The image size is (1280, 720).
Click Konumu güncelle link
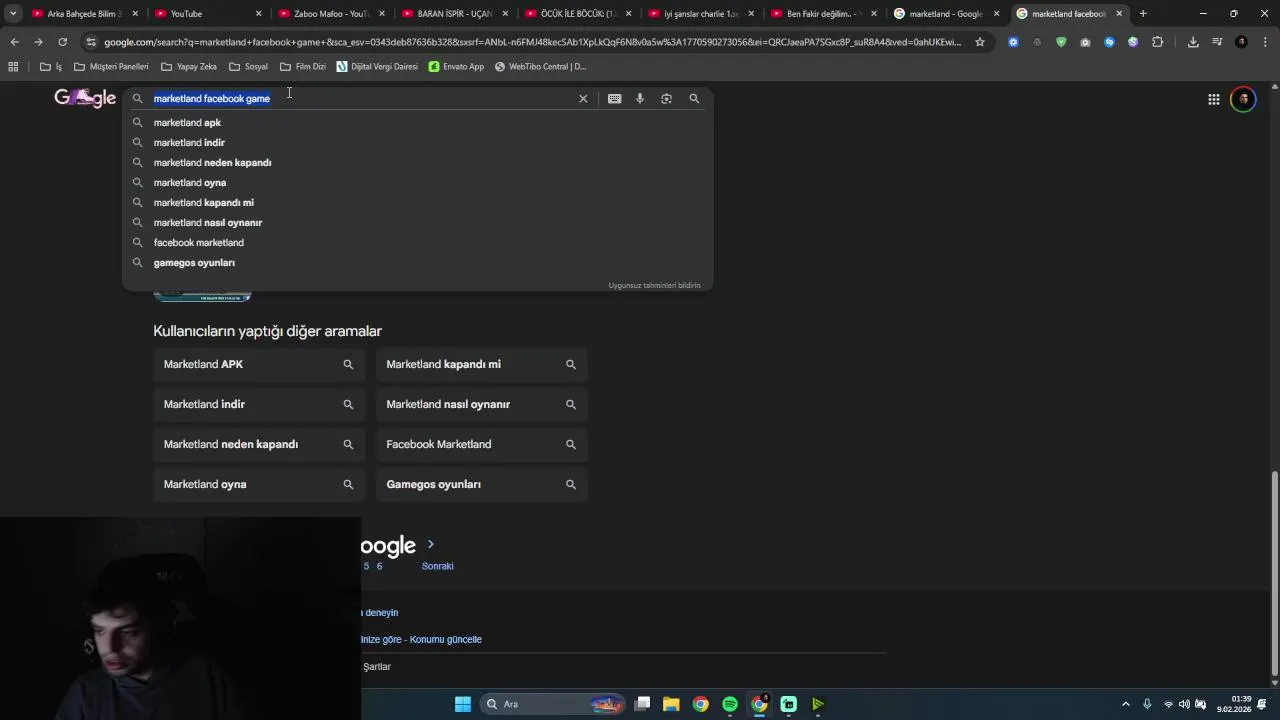(446, 640)
